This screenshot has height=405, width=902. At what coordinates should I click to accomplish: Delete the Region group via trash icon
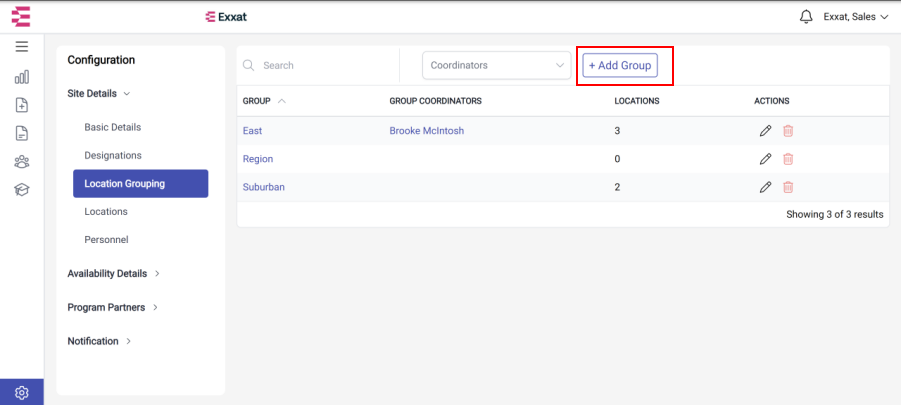coord(788,159)
